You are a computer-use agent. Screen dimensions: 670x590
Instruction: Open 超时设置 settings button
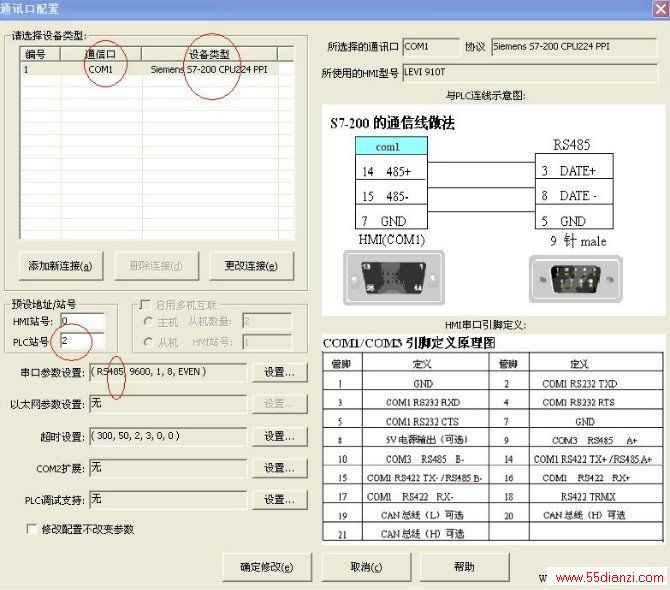pyautogui.click(x=279, y=436)
